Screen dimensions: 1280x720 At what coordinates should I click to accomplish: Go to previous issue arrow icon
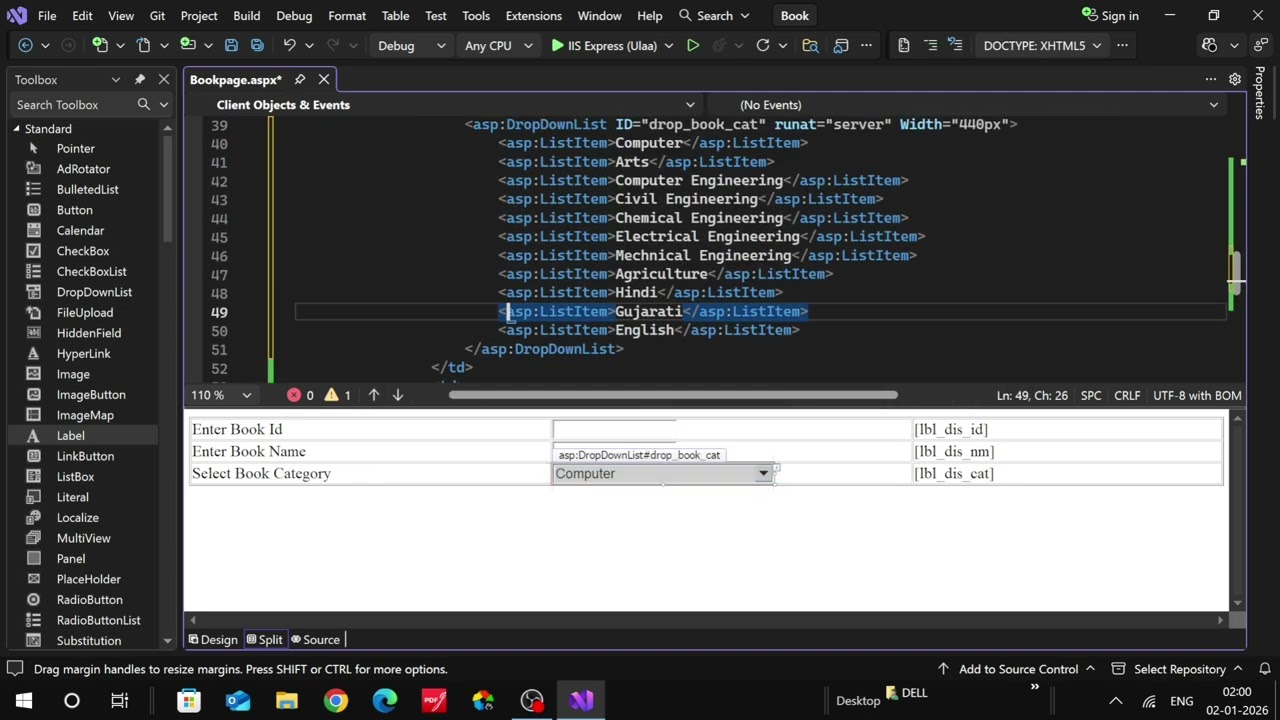[374, 395]
